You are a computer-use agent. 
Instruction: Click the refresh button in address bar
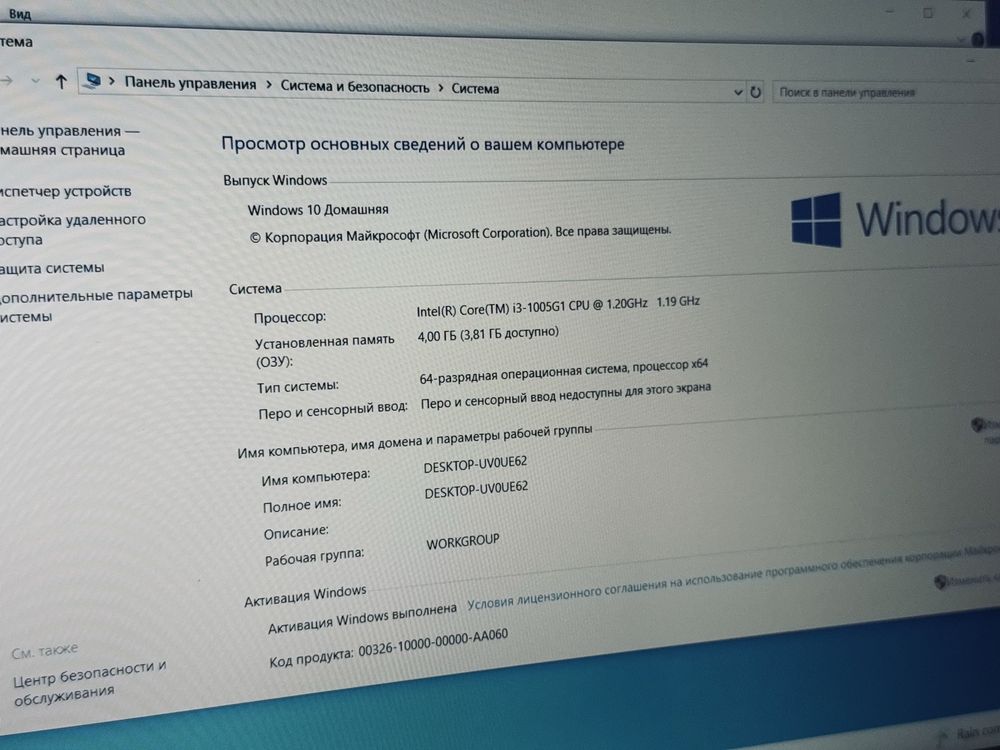tap(755, 92)
